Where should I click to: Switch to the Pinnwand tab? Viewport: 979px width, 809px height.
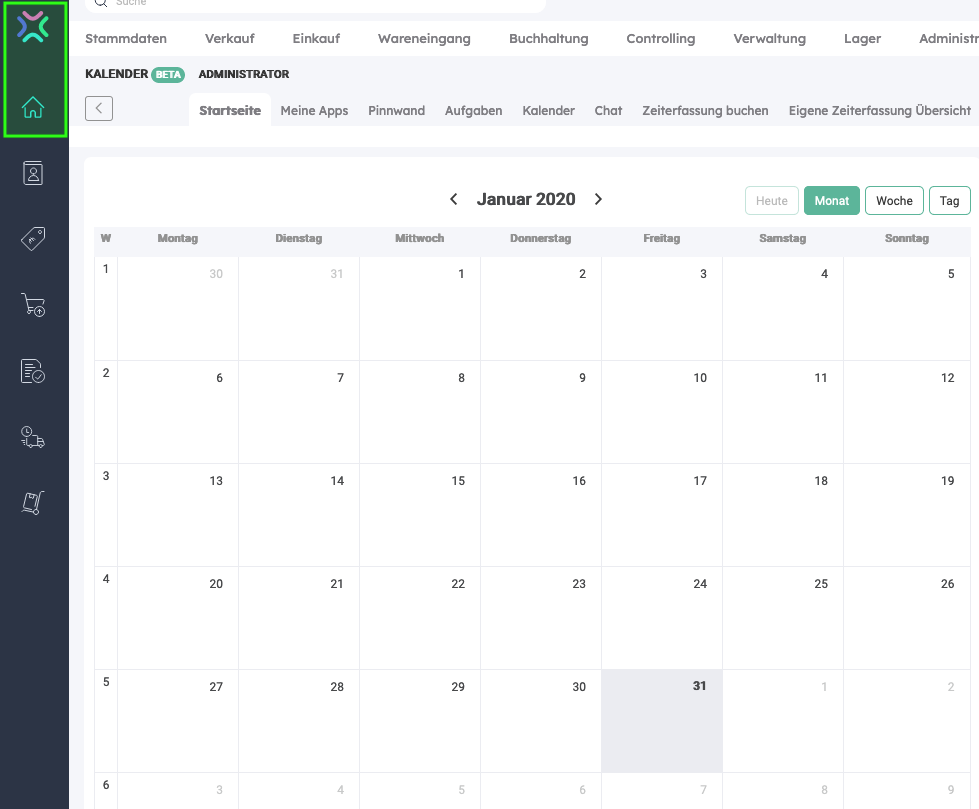(396, 111)
